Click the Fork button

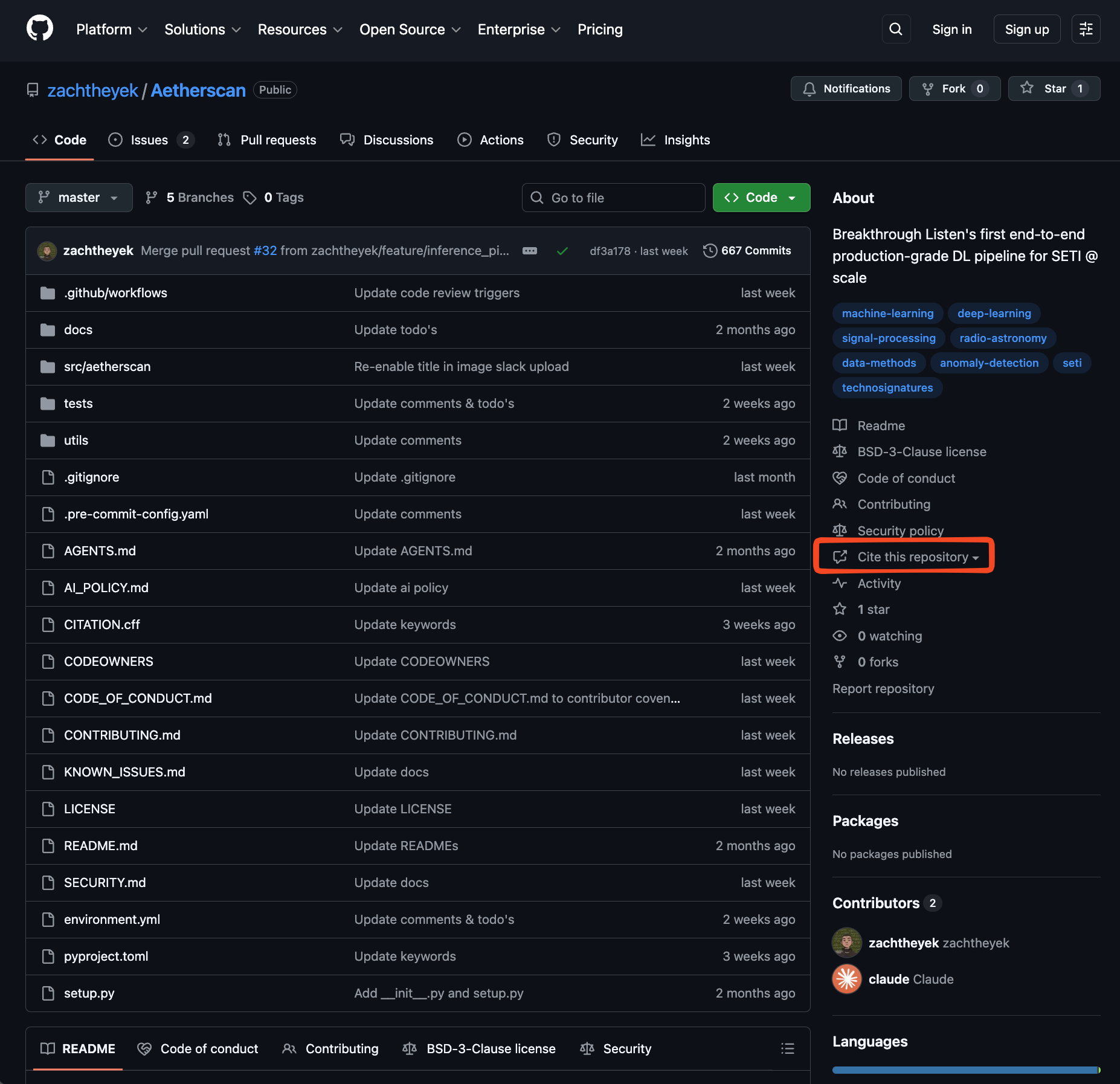(x=954, y=89)
